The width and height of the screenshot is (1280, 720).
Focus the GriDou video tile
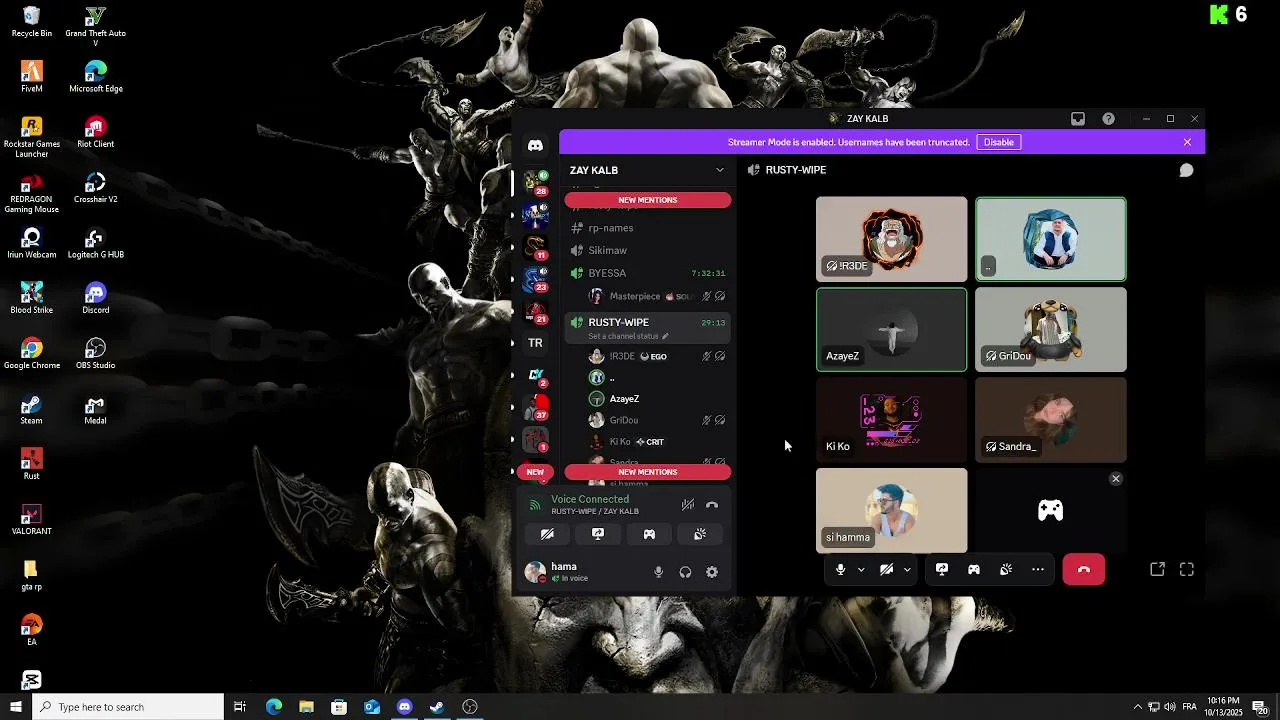(1051, 330)
